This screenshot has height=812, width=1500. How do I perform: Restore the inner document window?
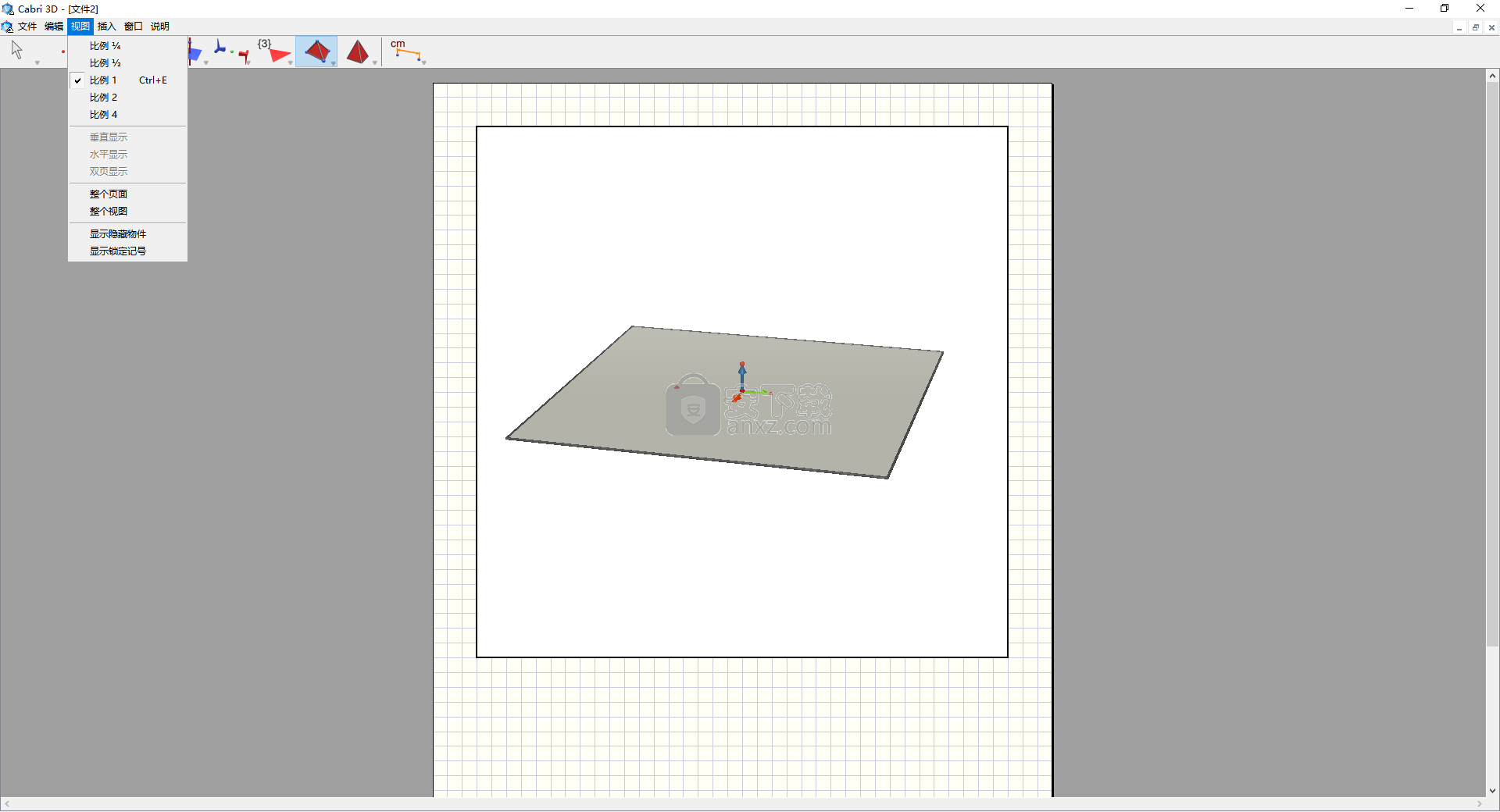click(1475, 27)
